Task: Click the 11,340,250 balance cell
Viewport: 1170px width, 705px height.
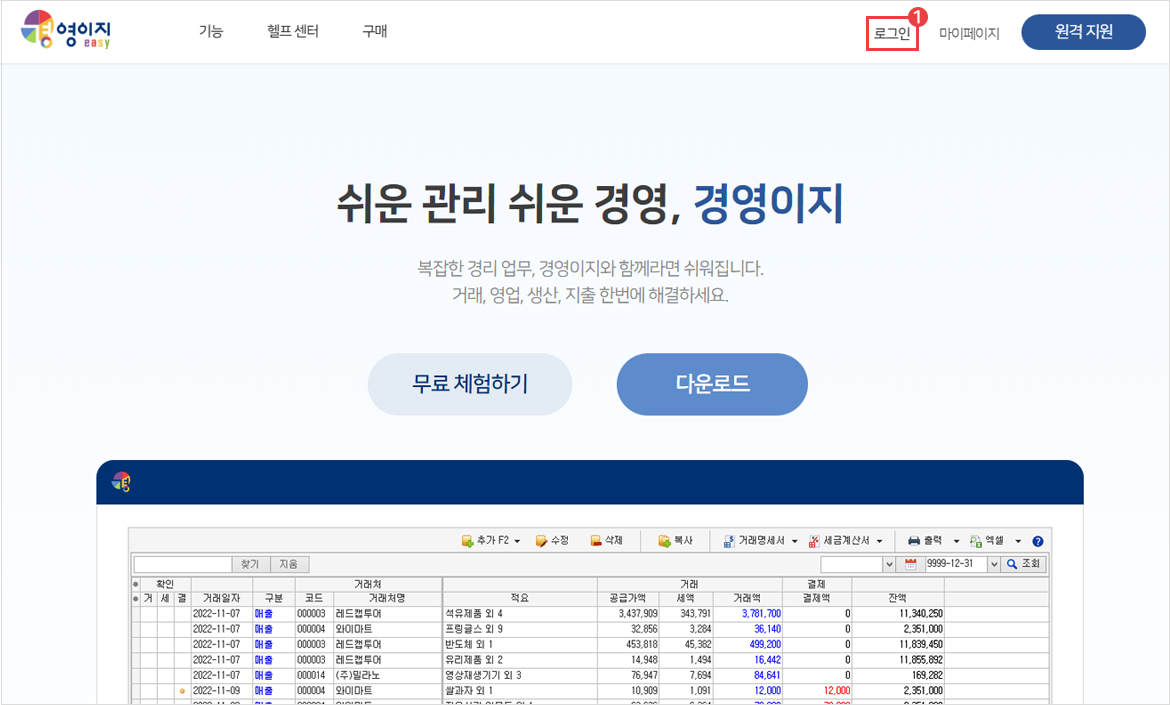Action: point(898,614)
